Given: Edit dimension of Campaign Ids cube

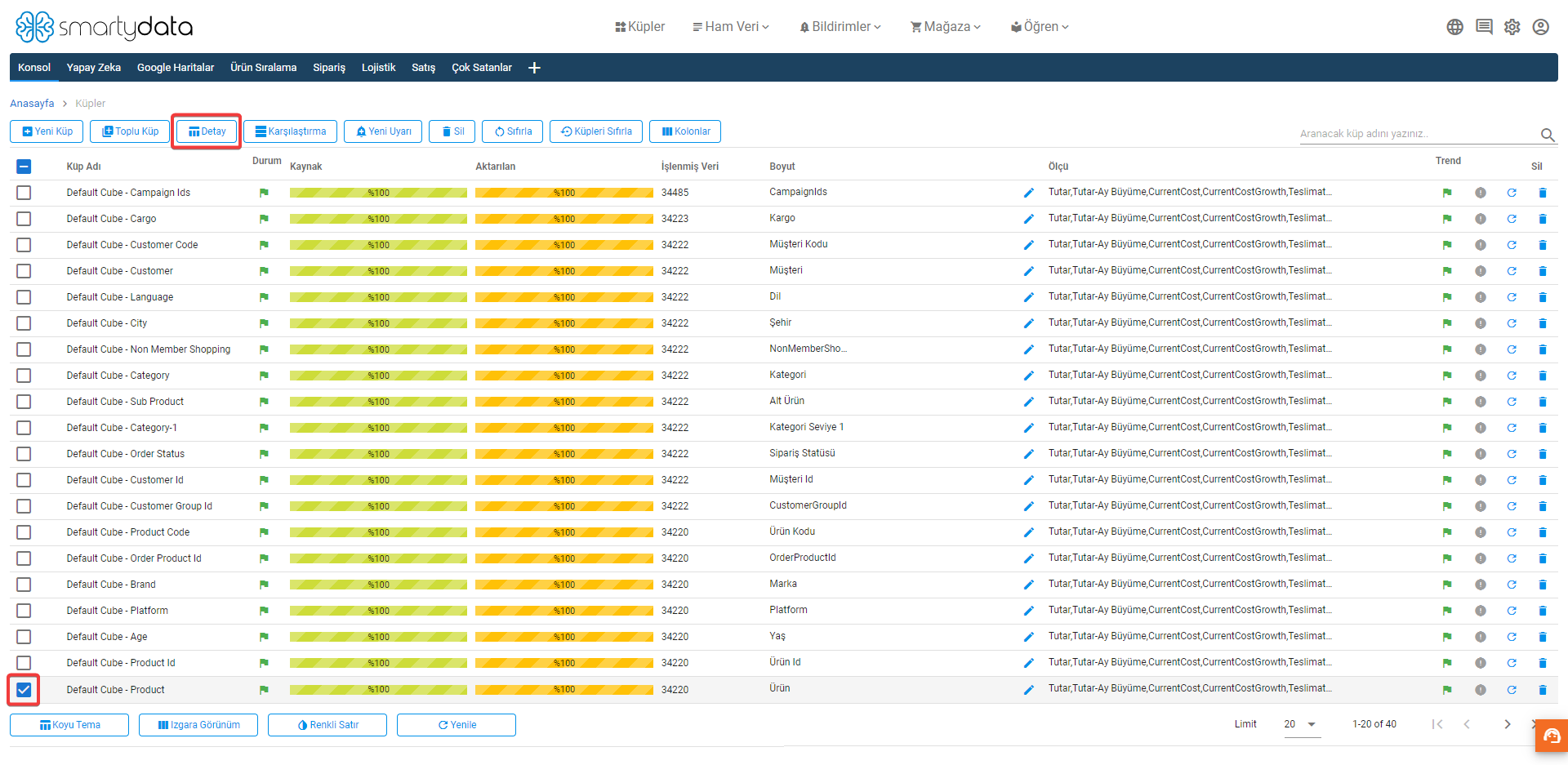Looking at the screenshot, I should pos(1029,193).
